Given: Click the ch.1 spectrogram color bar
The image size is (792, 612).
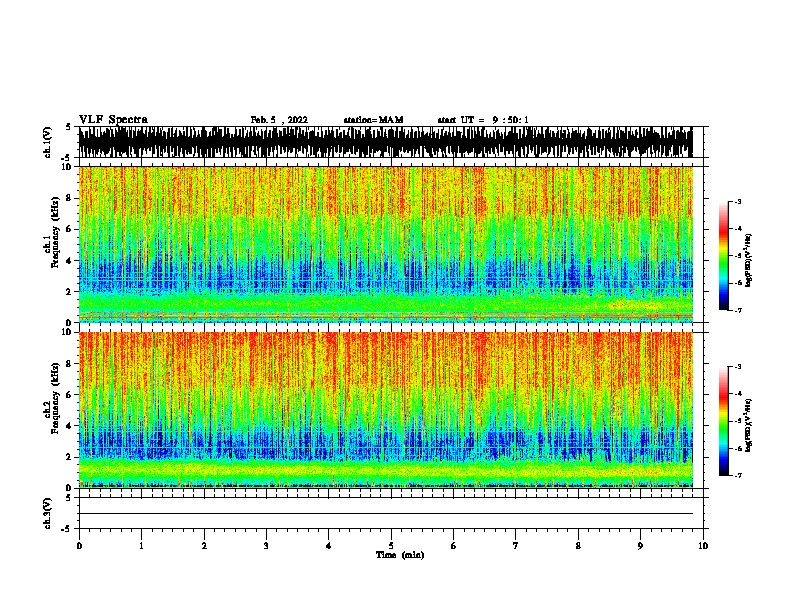Looking at the screenshot, I should pos(723,256).
